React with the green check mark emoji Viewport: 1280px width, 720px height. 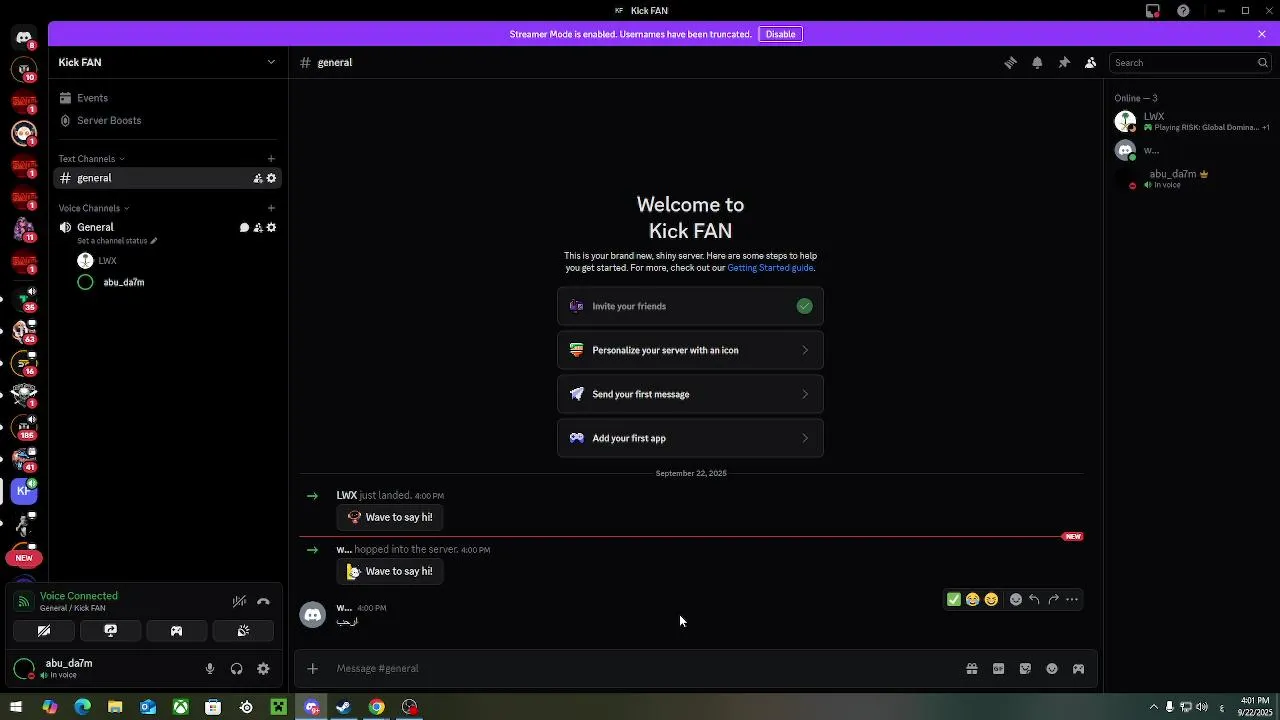[x=954, y=600]
